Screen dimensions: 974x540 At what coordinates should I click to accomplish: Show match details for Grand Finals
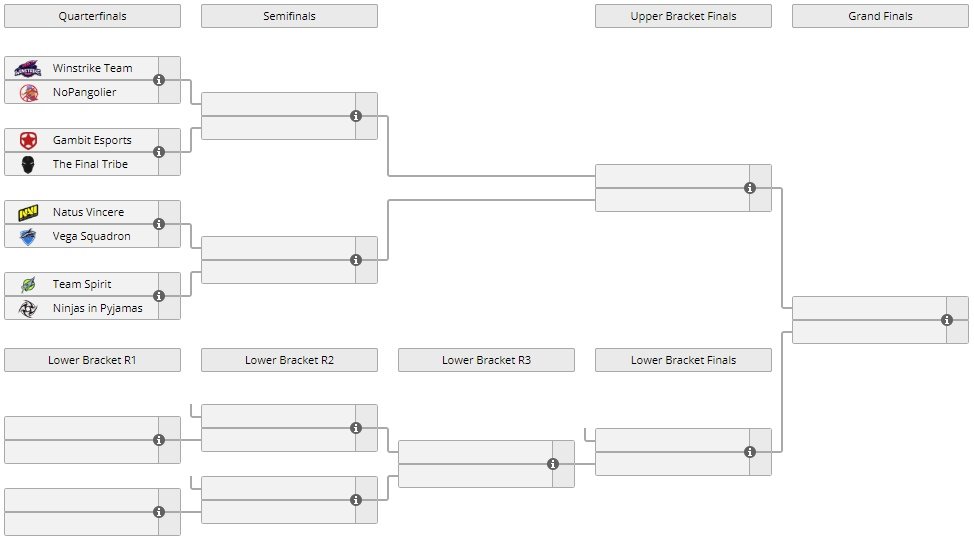click(x=947, y=320)
